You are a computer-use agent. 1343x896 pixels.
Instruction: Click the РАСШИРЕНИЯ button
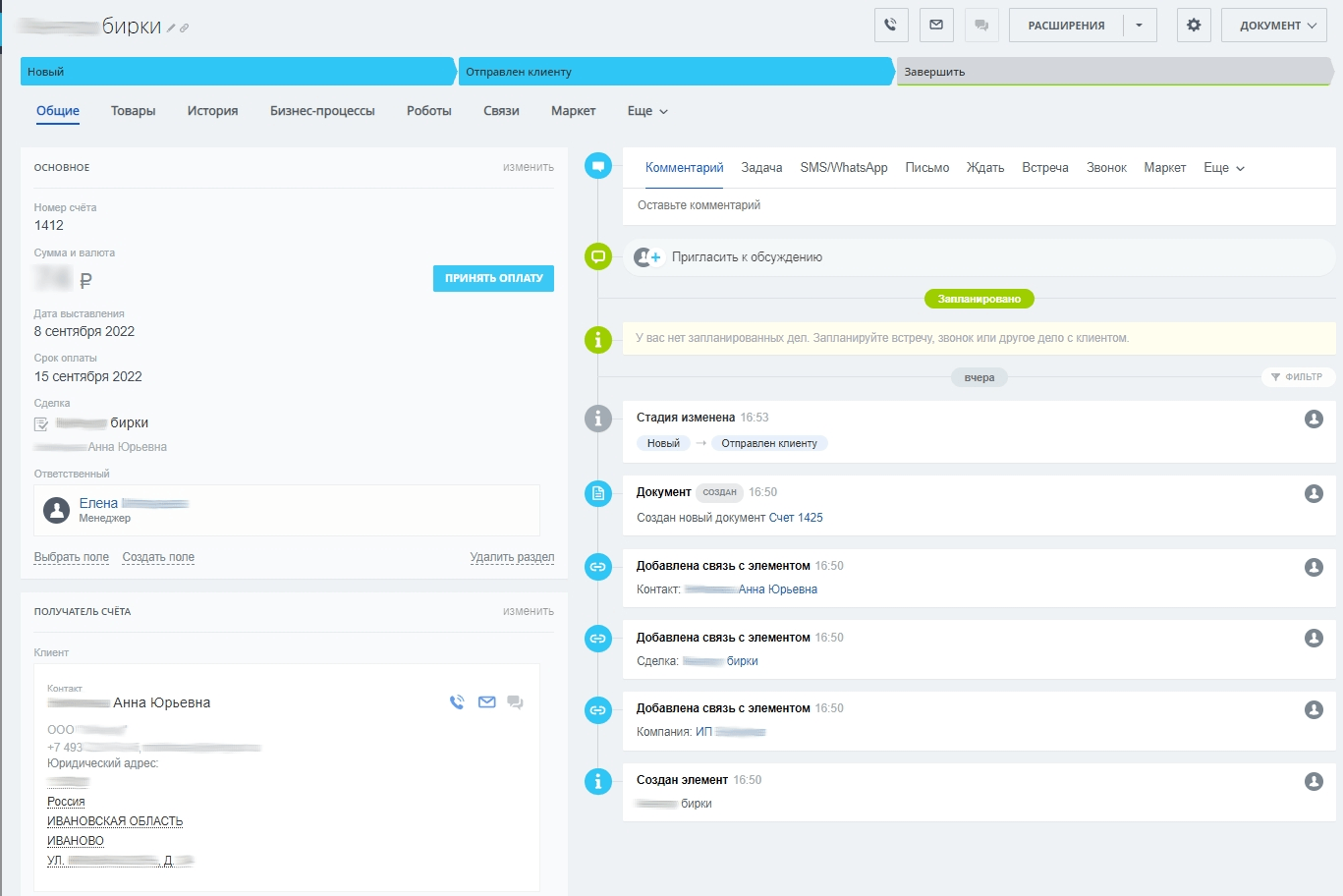pos(1066,26)
